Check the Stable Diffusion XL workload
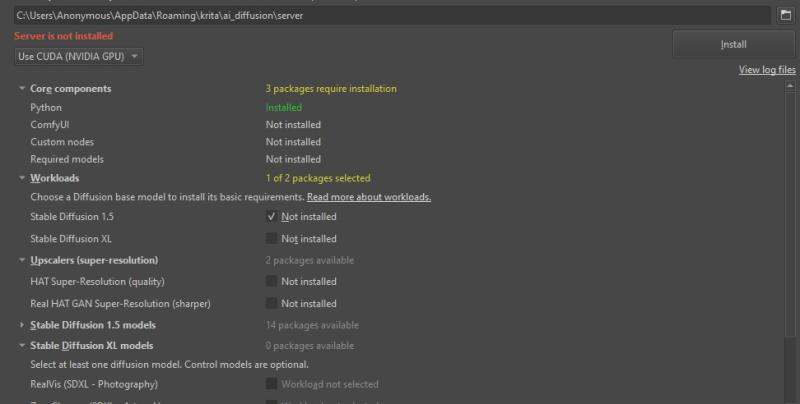This screenshot has height=404, width=800. (271, 238)
